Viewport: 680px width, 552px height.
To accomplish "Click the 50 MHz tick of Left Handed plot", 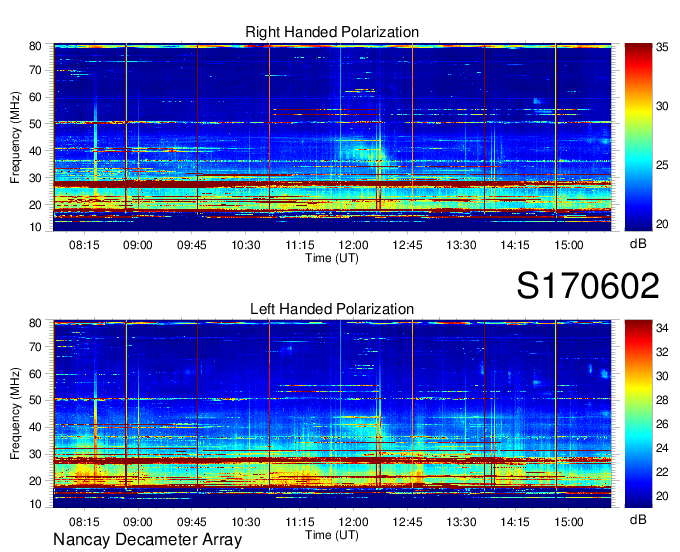I will 35,400.
